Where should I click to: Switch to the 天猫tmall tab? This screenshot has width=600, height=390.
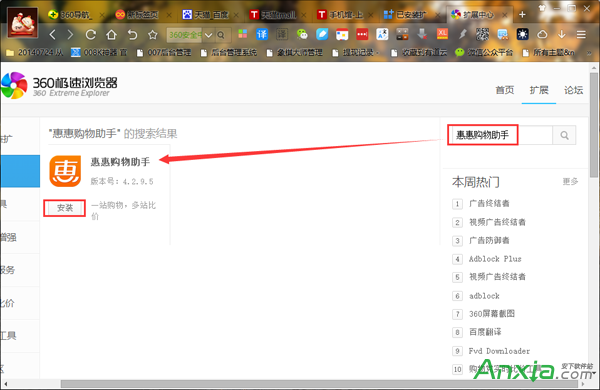pyautogui.click(x=278, y=15)
